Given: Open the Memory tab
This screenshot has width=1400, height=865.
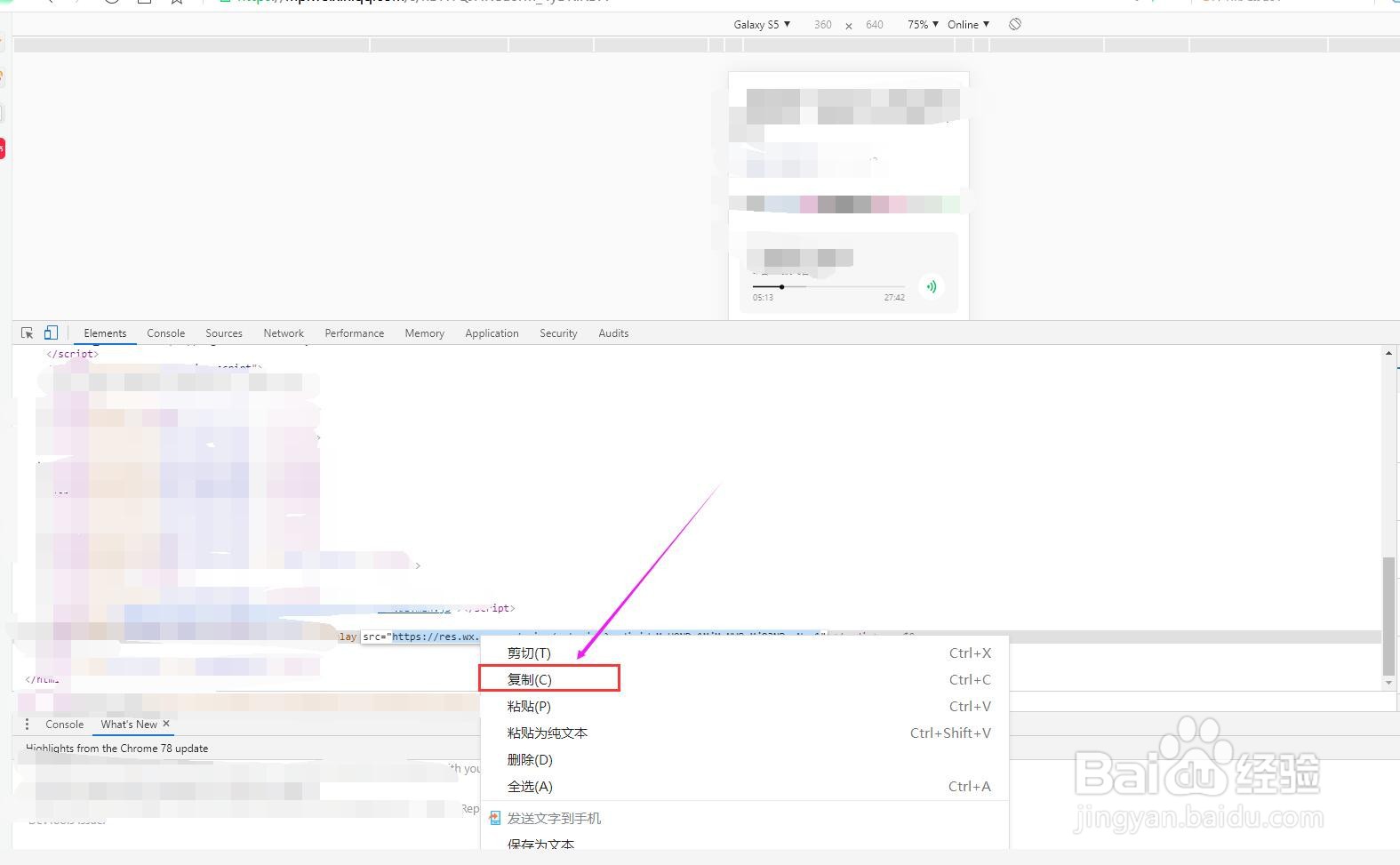Looking at the screenshot, I should coord(425,333).
